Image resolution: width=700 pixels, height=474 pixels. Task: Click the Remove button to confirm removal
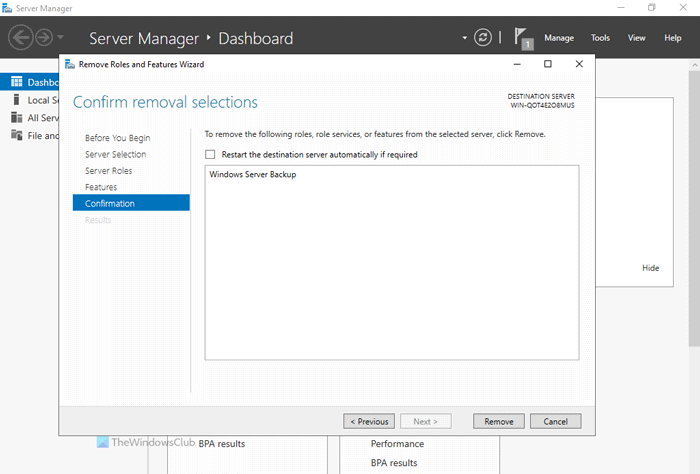[x=499, y=421]
